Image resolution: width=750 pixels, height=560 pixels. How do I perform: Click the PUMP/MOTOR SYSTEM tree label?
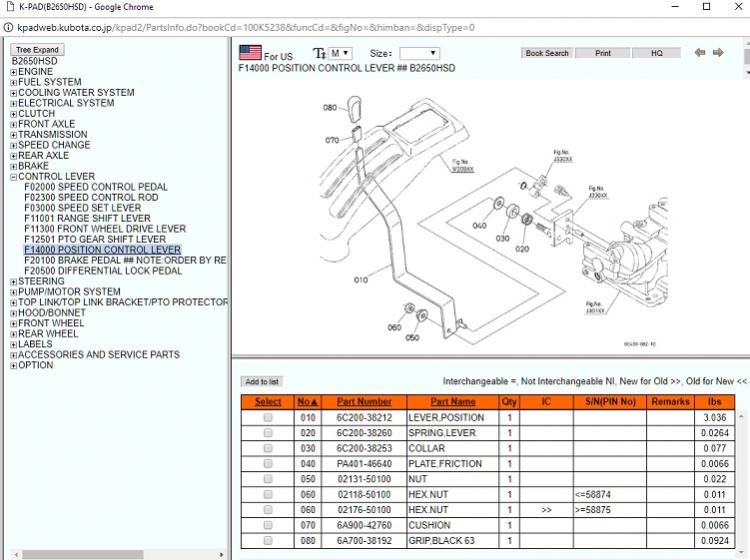coord(69,292)
